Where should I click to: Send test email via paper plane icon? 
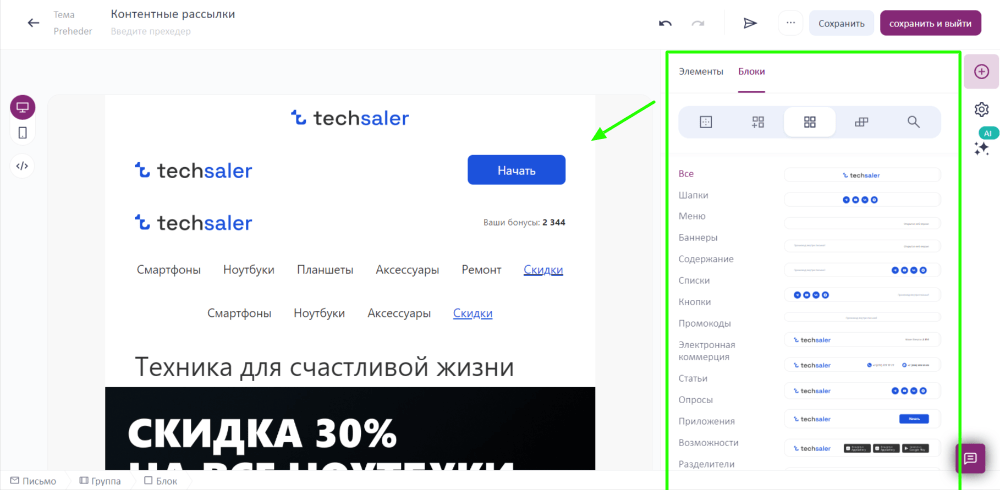(x=750, y=23)
